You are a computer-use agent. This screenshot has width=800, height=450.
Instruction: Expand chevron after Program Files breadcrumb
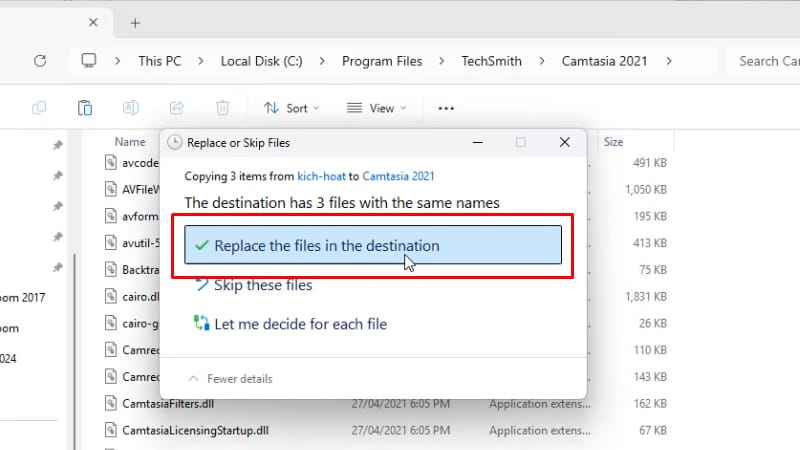tap(441, 61)
